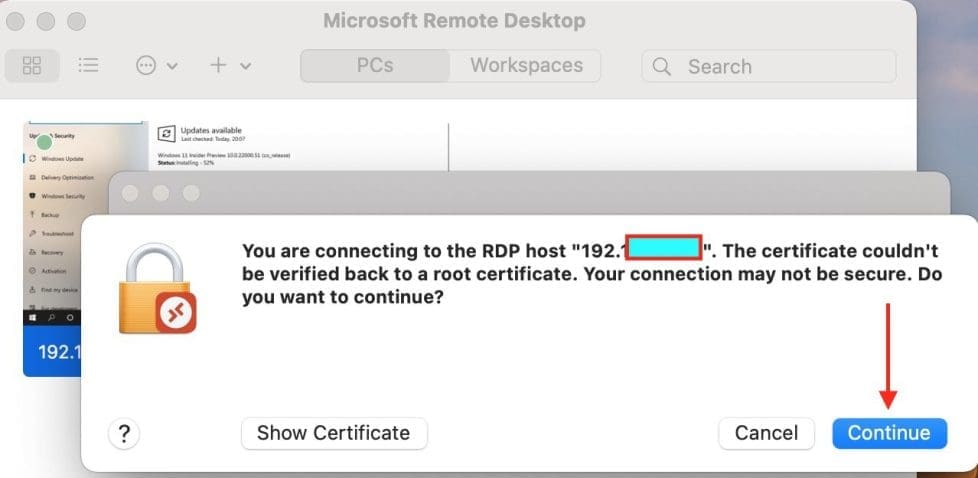Close the Microsoft Remote Desktop window
The height and width of the screenshot is (478, 978).
coord(19,21)
